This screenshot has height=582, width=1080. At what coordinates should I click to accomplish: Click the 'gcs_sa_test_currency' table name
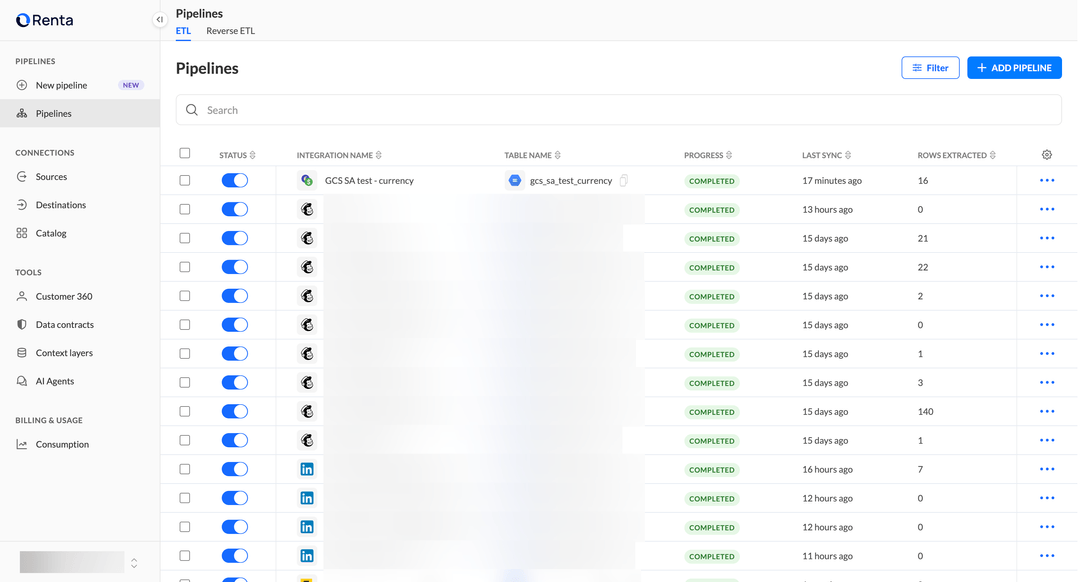coord(571,181)
